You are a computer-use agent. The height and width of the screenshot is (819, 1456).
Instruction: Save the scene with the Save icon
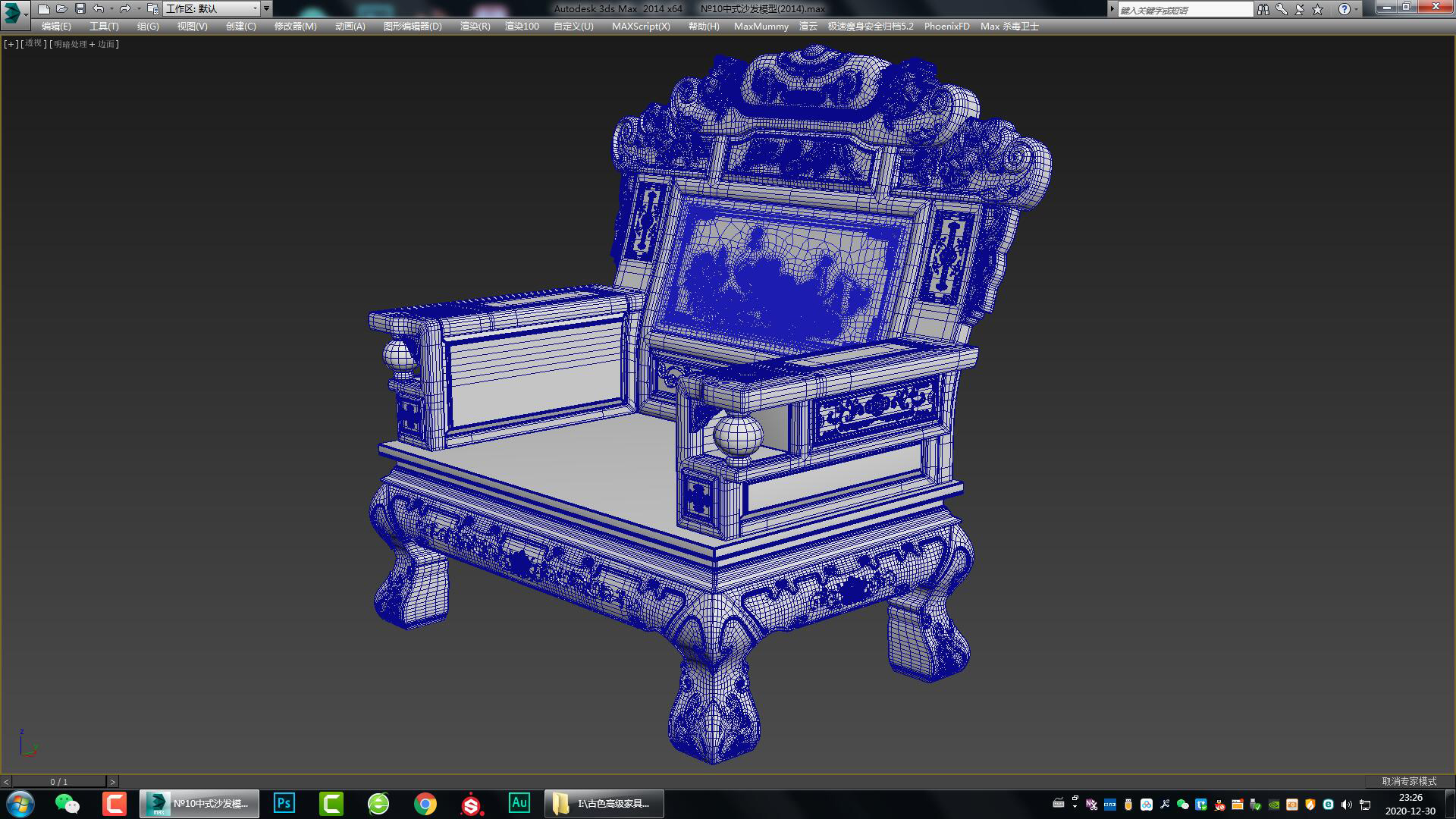point(79,8)
